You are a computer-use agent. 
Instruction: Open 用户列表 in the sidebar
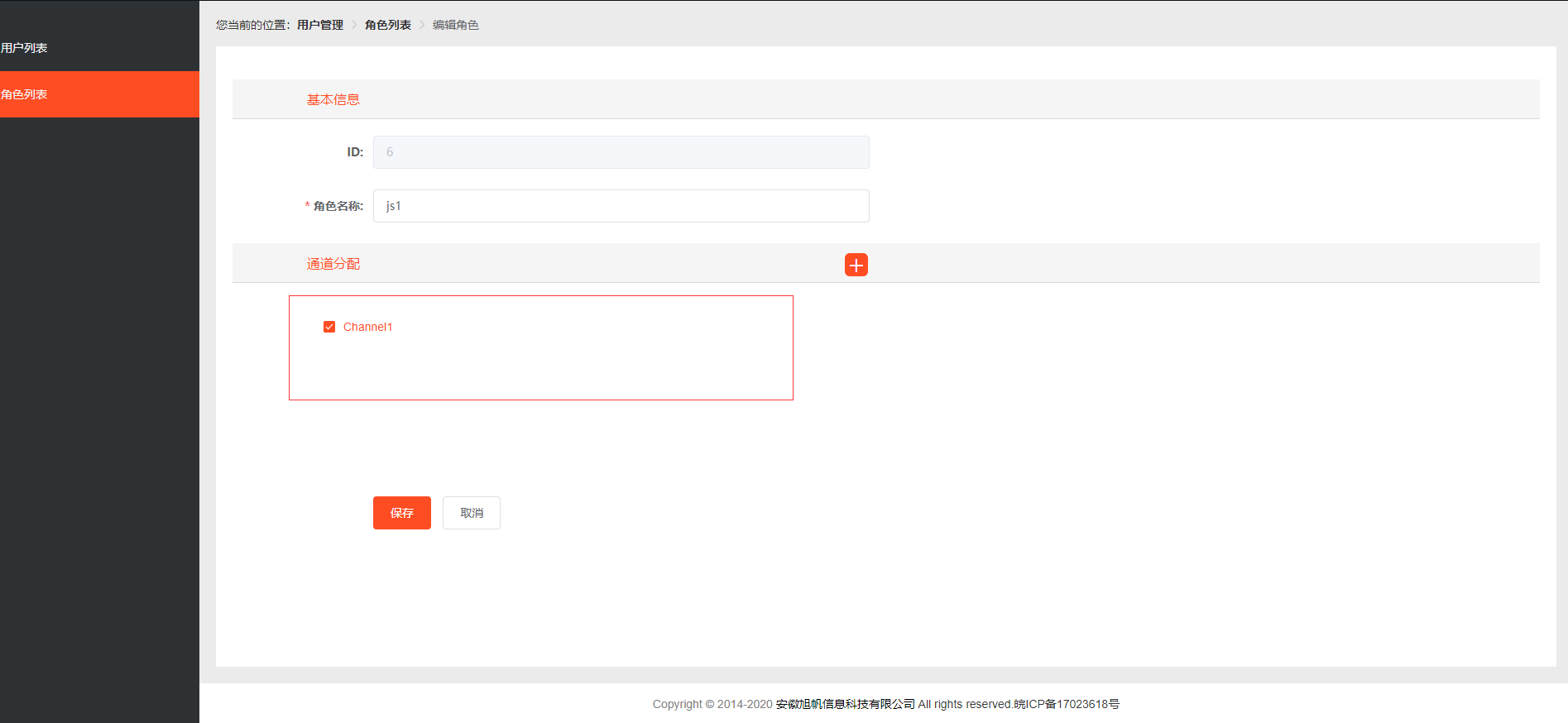pos(99,48)
